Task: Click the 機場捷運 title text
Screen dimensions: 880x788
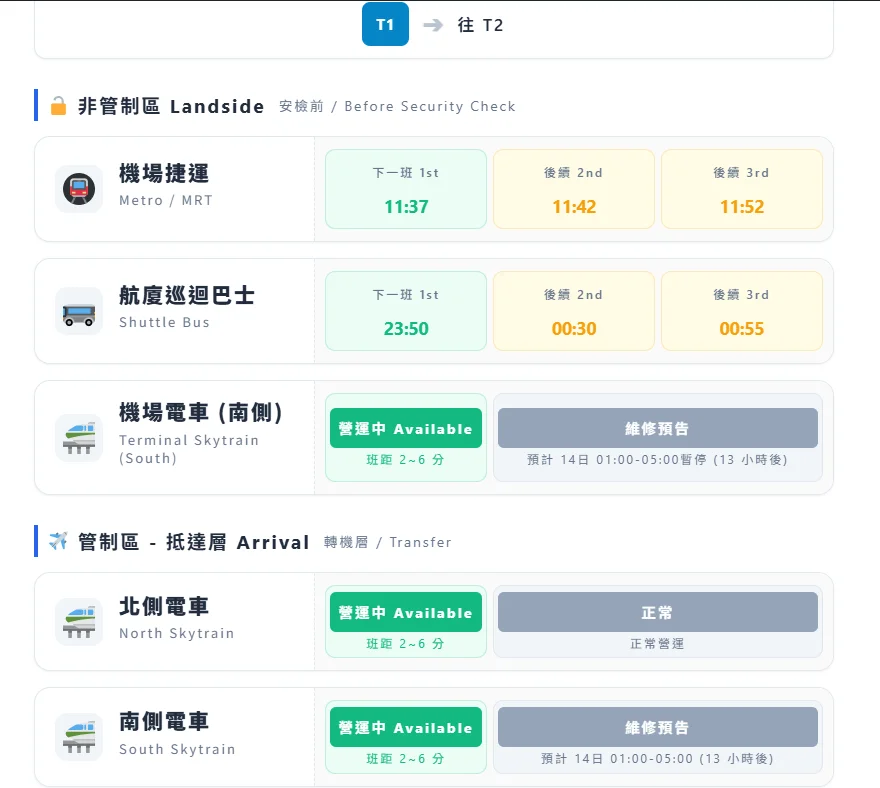Action: (x=164, y=173)
